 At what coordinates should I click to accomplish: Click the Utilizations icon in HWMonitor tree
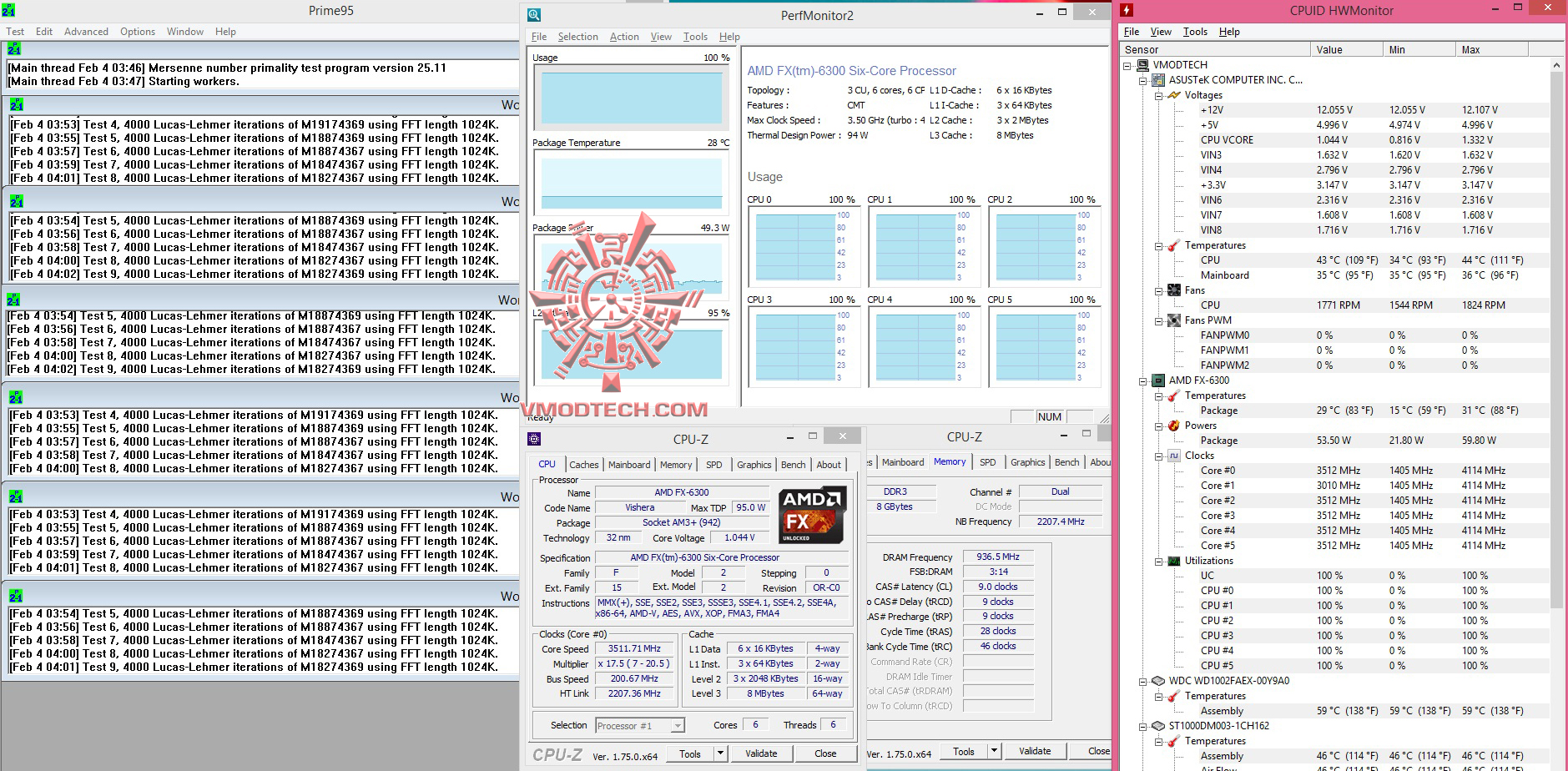coord(1174,561)
